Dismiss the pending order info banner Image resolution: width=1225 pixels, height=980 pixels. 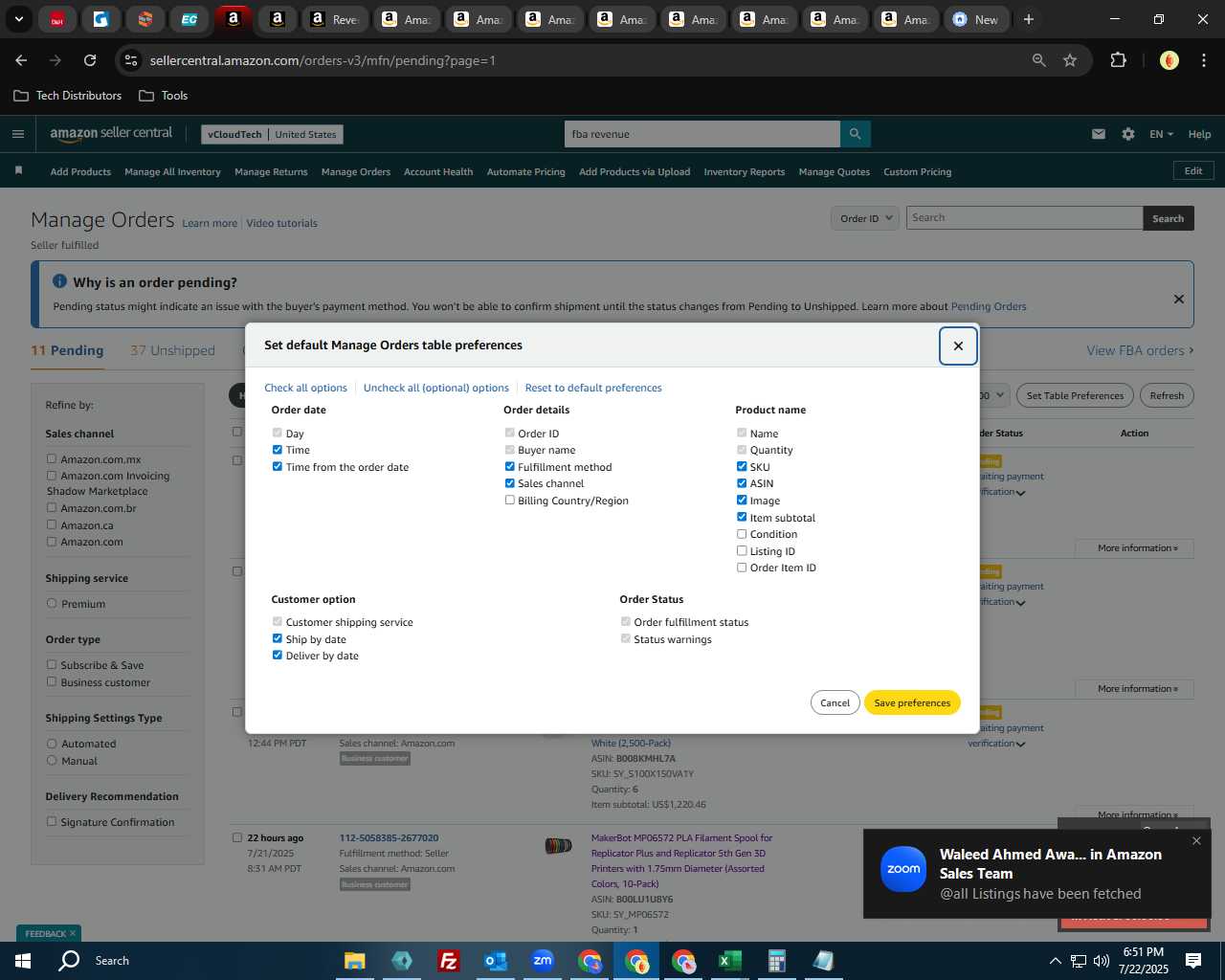coord(1179,299)
